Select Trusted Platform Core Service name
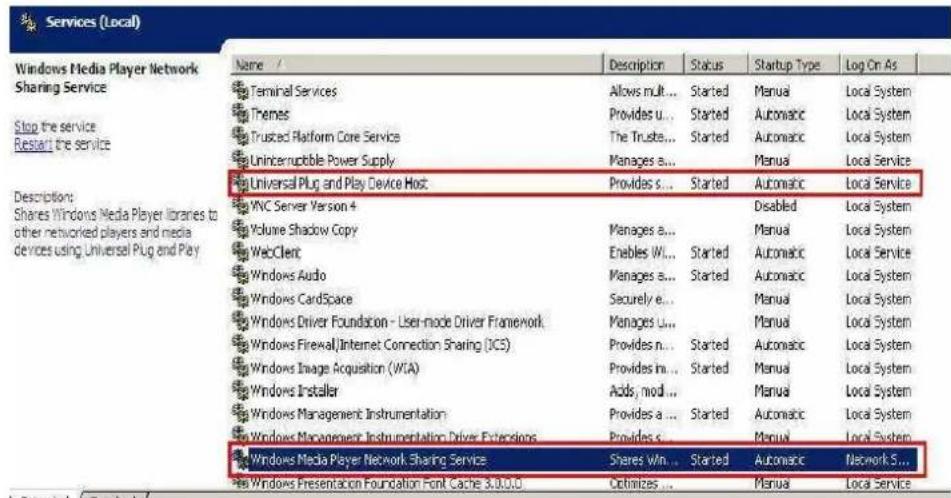The width and height of the screenshot is (951, 498). tap(325, 137)
